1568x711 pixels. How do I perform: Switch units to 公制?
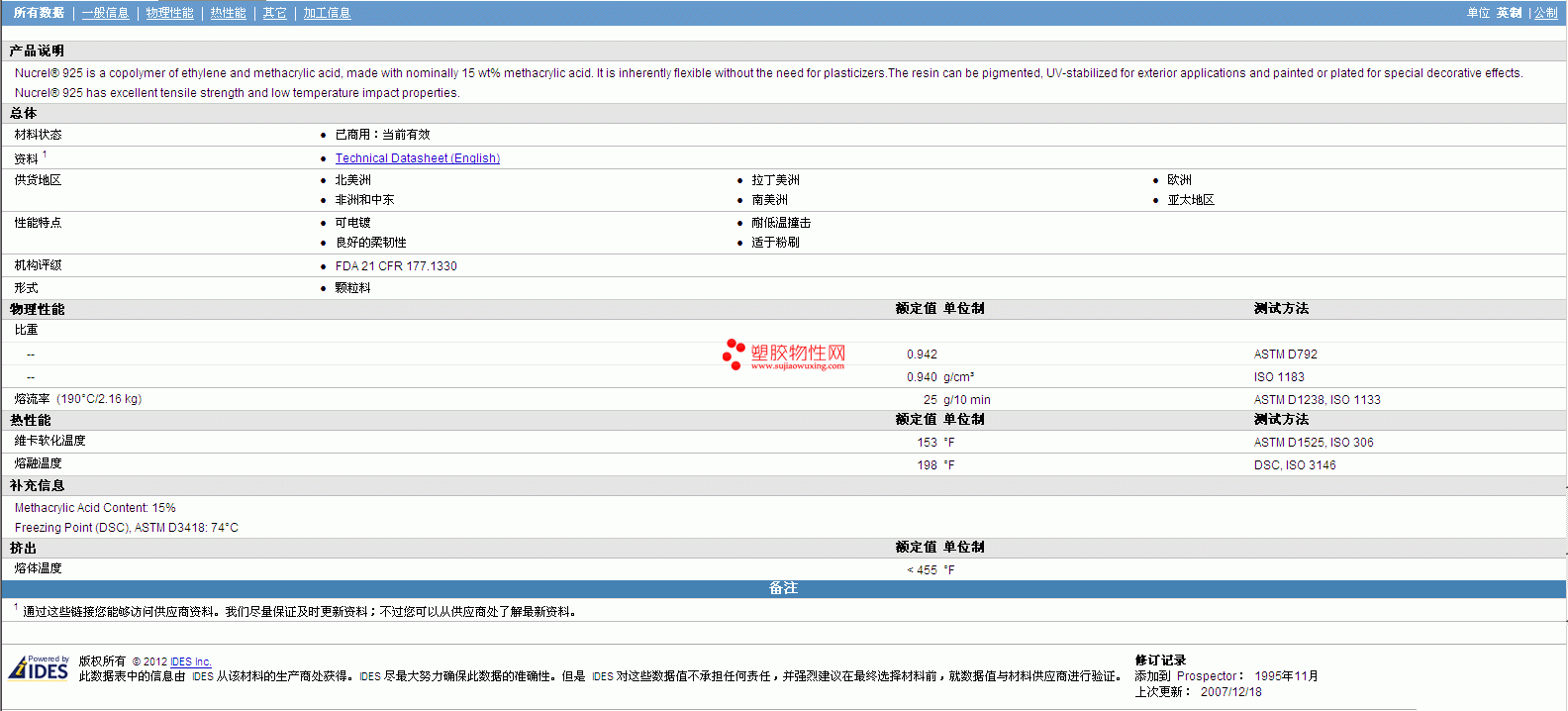(1546, 13)
